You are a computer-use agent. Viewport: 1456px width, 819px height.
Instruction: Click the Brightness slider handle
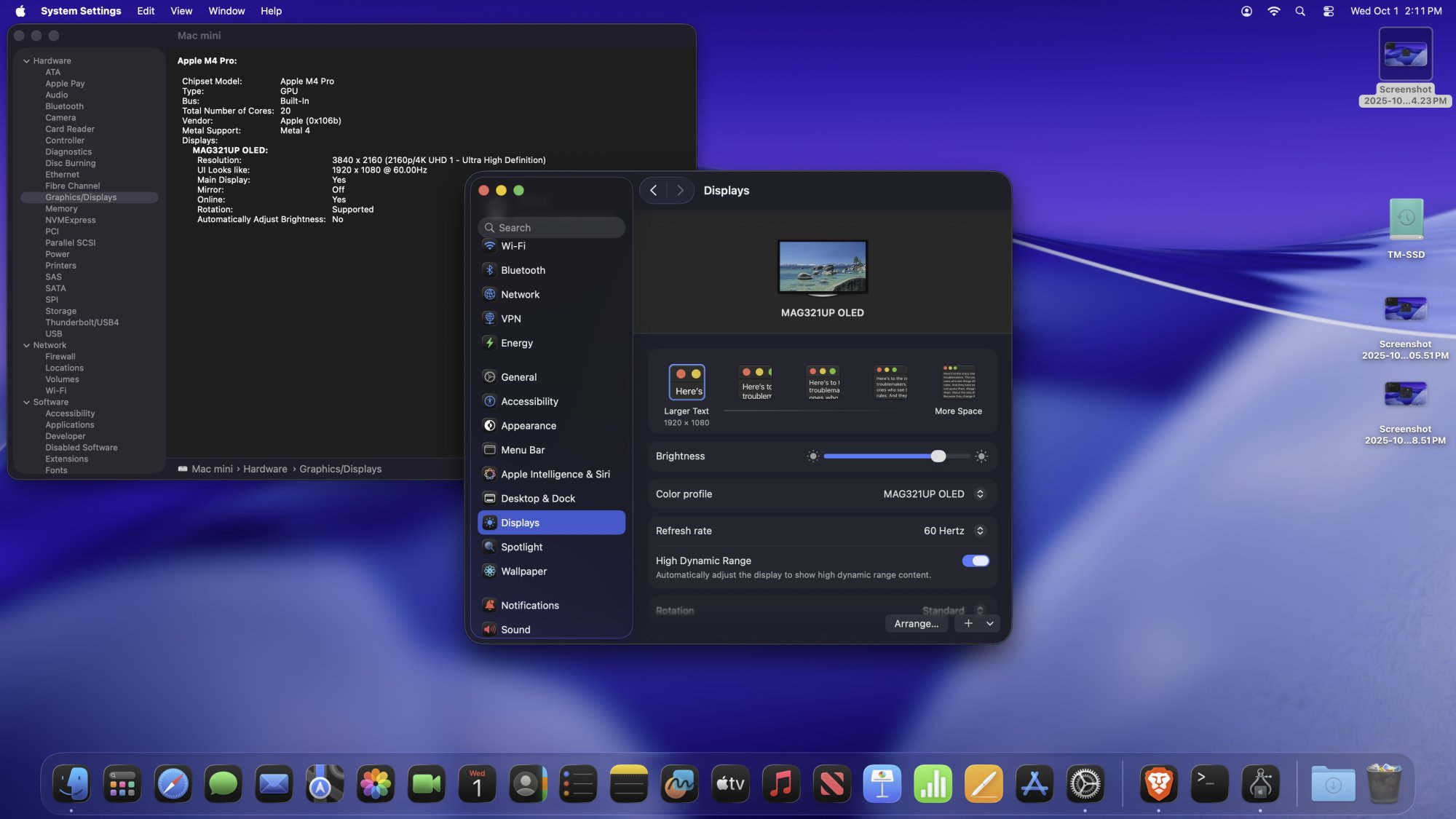[938, 456]
